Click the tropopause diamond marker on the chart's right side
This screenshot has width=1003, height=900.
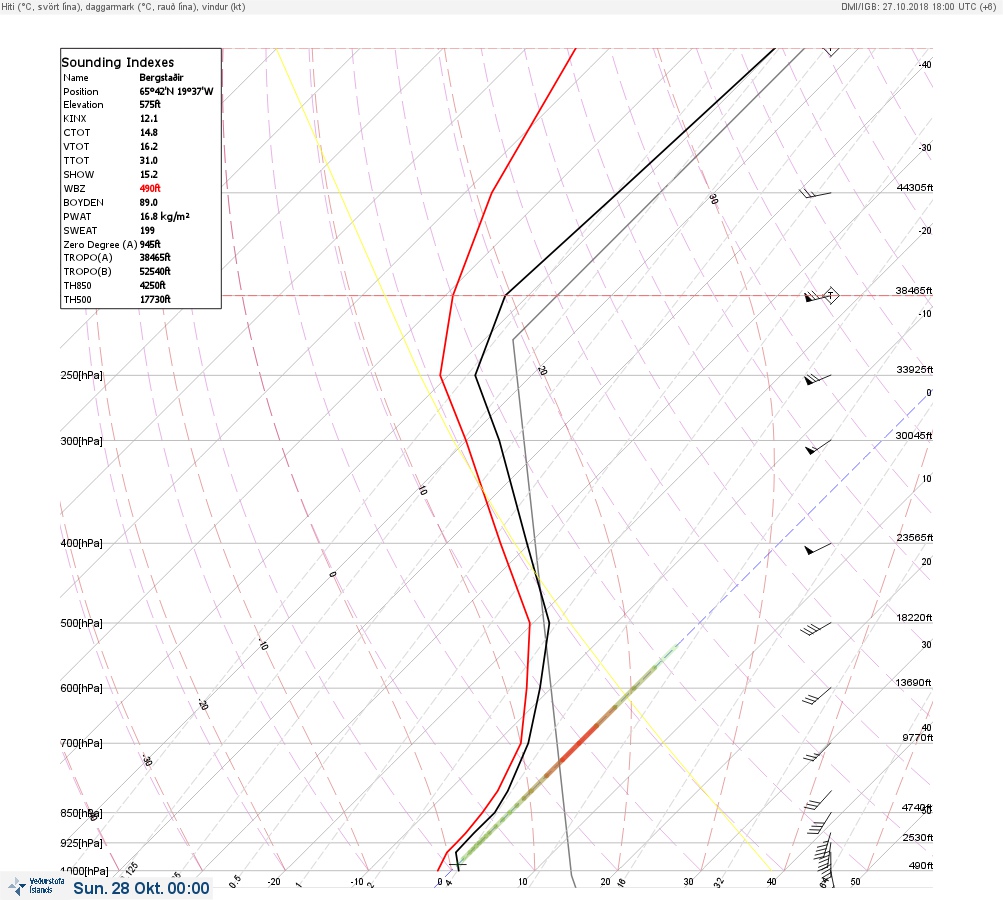(830, 295)
